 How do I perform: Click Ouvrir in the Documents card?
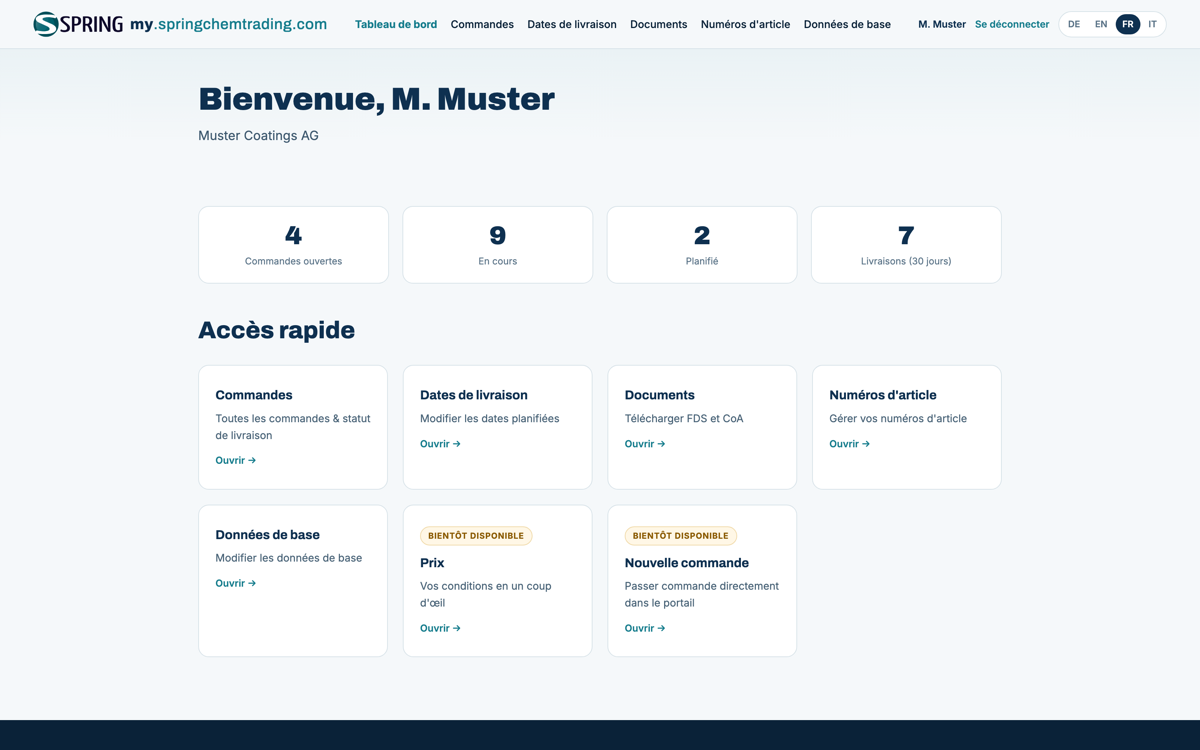[645, 444]
